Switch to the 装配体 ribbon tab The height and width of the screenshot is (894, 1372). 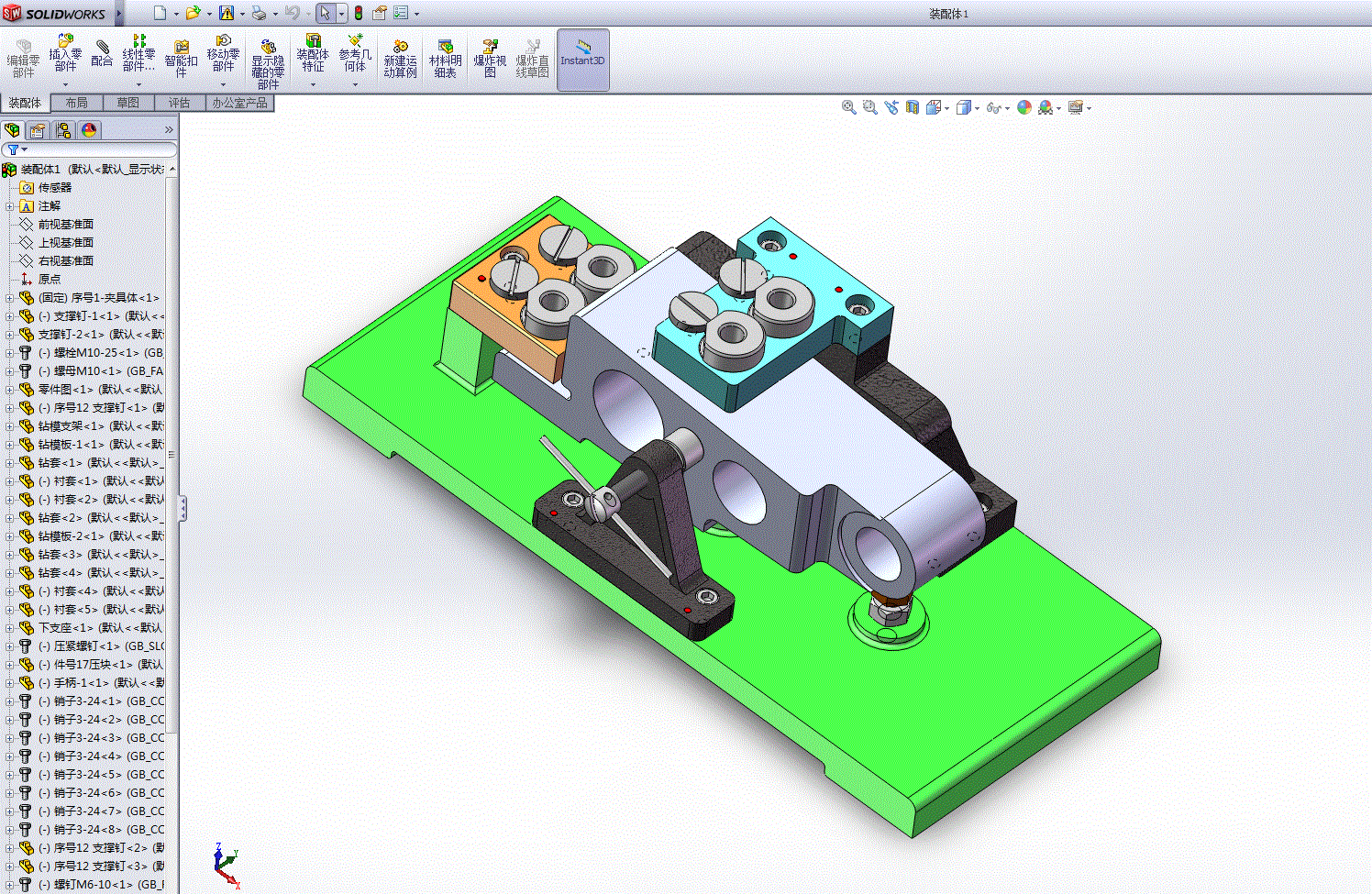coord(25,103)
